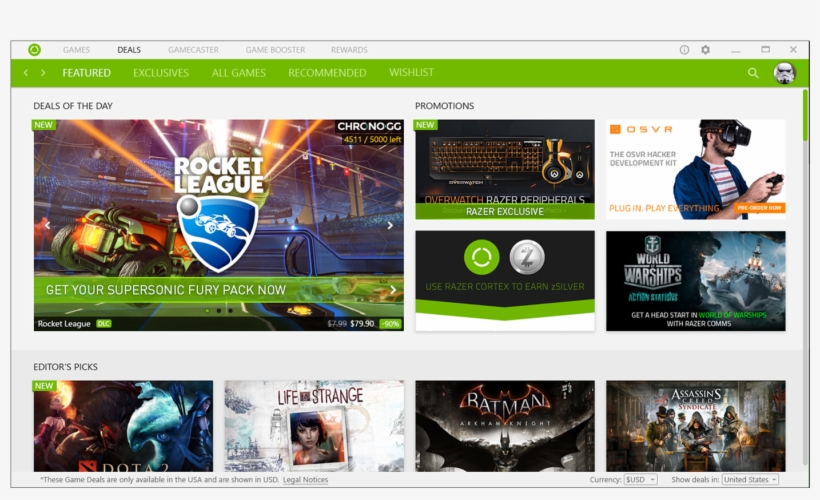This screenshot has width=820, height=500.
Task: Click the 'DEALS OF THE DAY' heading
Action: (x=73, y=106)
